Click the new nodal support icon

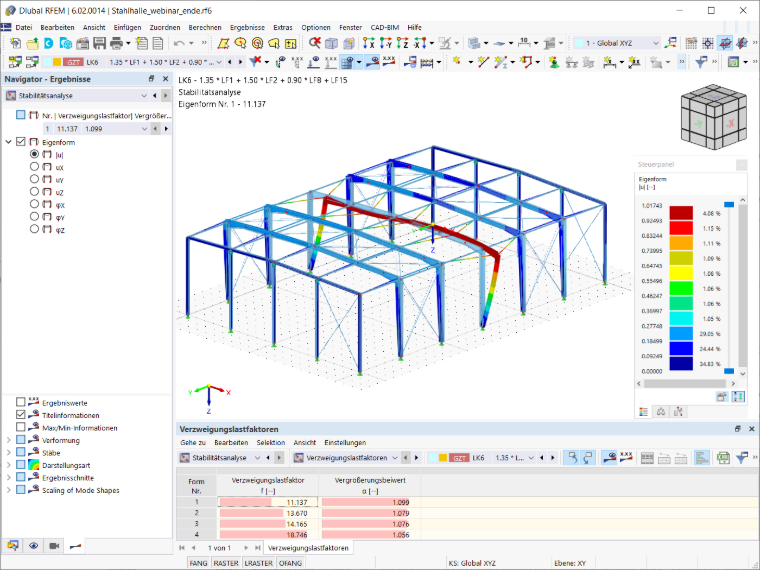553,62
